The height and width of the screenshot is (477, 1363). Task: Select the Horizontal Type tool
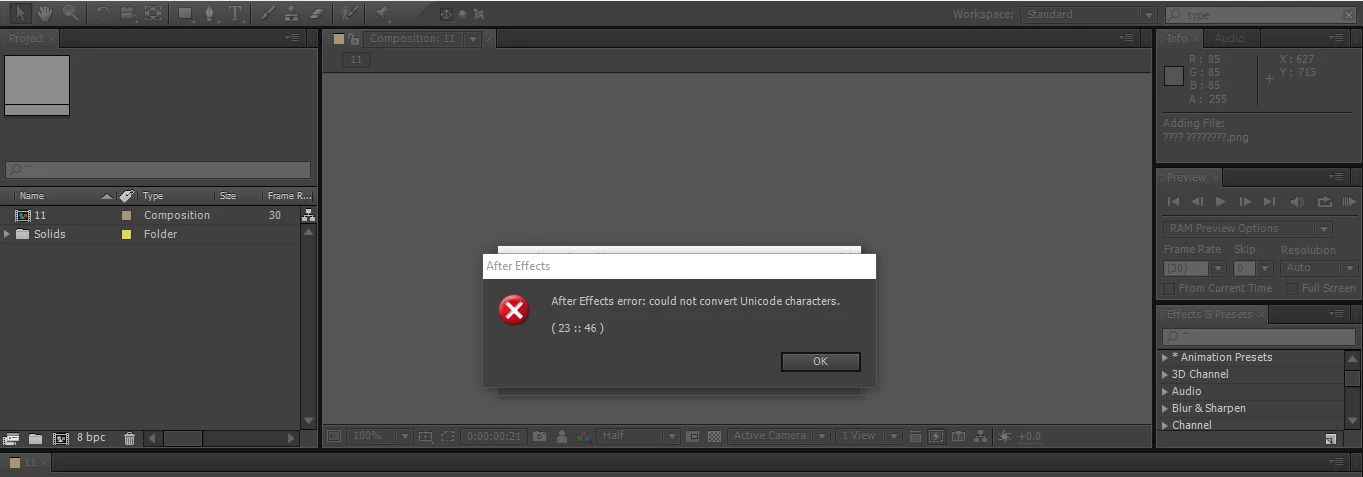236,13
